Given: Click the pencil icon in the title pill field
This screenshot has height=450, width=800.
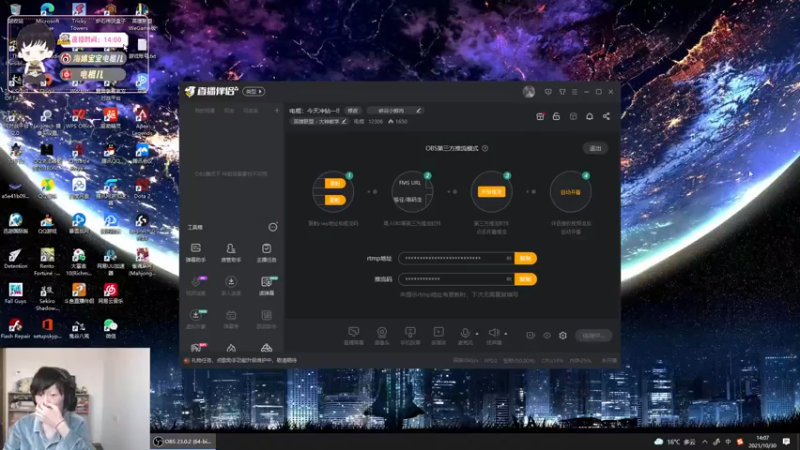Looking at the screenshot, I should coord(418,110).
